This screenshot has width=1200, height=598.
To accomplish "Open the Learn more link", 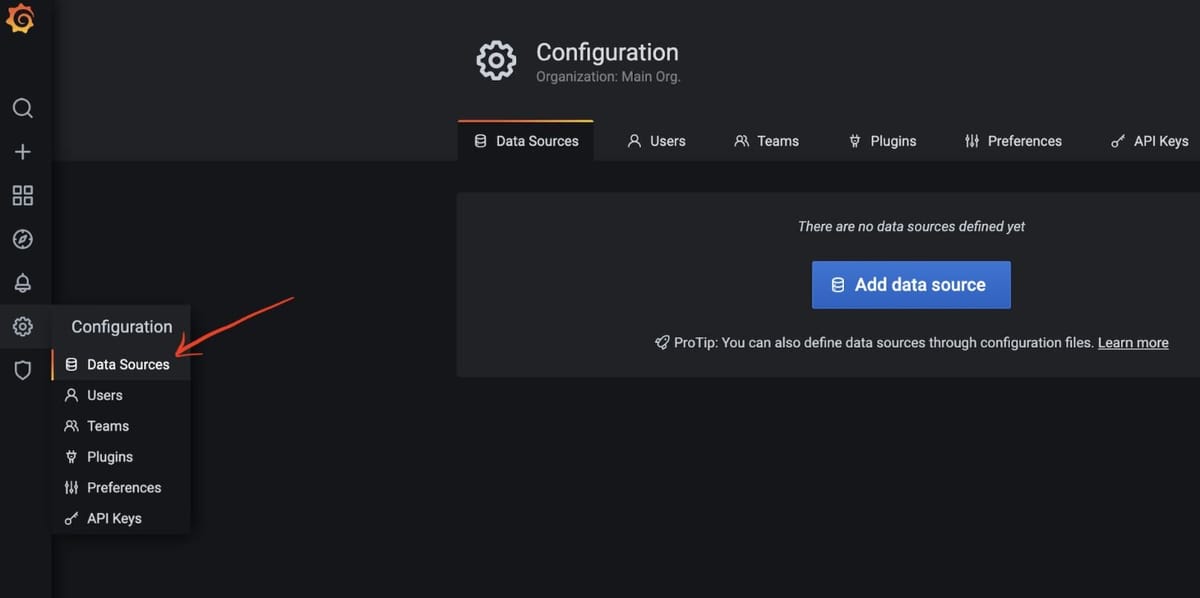I will pyautogui.click(x=1133, y=342).
